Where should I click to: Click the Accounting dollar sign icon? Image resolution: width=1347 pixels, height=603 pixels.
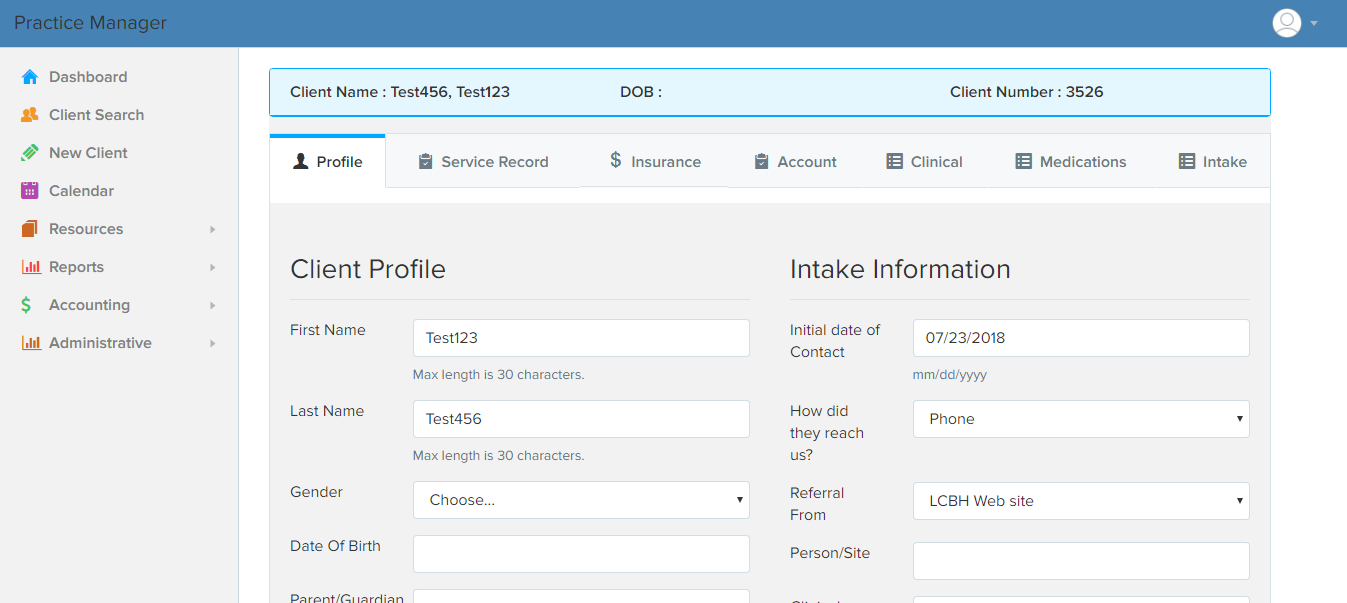point(27,305)
